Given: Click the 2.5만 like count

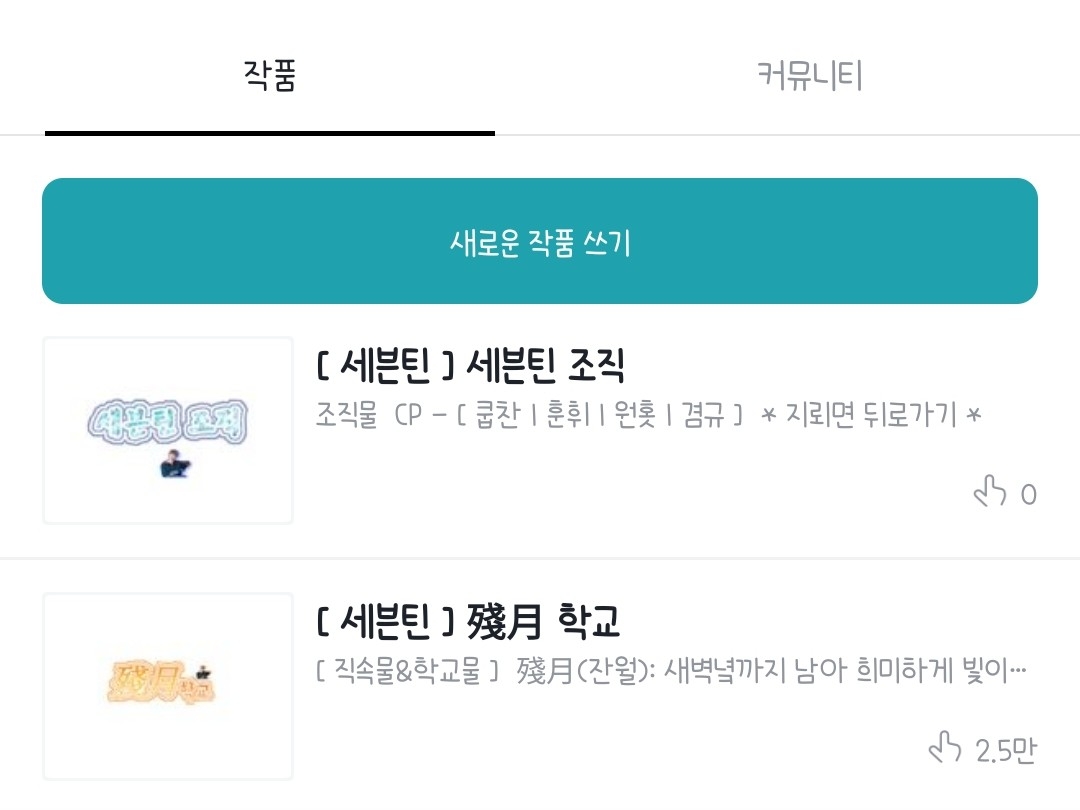Looking at the screenshot, I should click(x=1005, y=750).
